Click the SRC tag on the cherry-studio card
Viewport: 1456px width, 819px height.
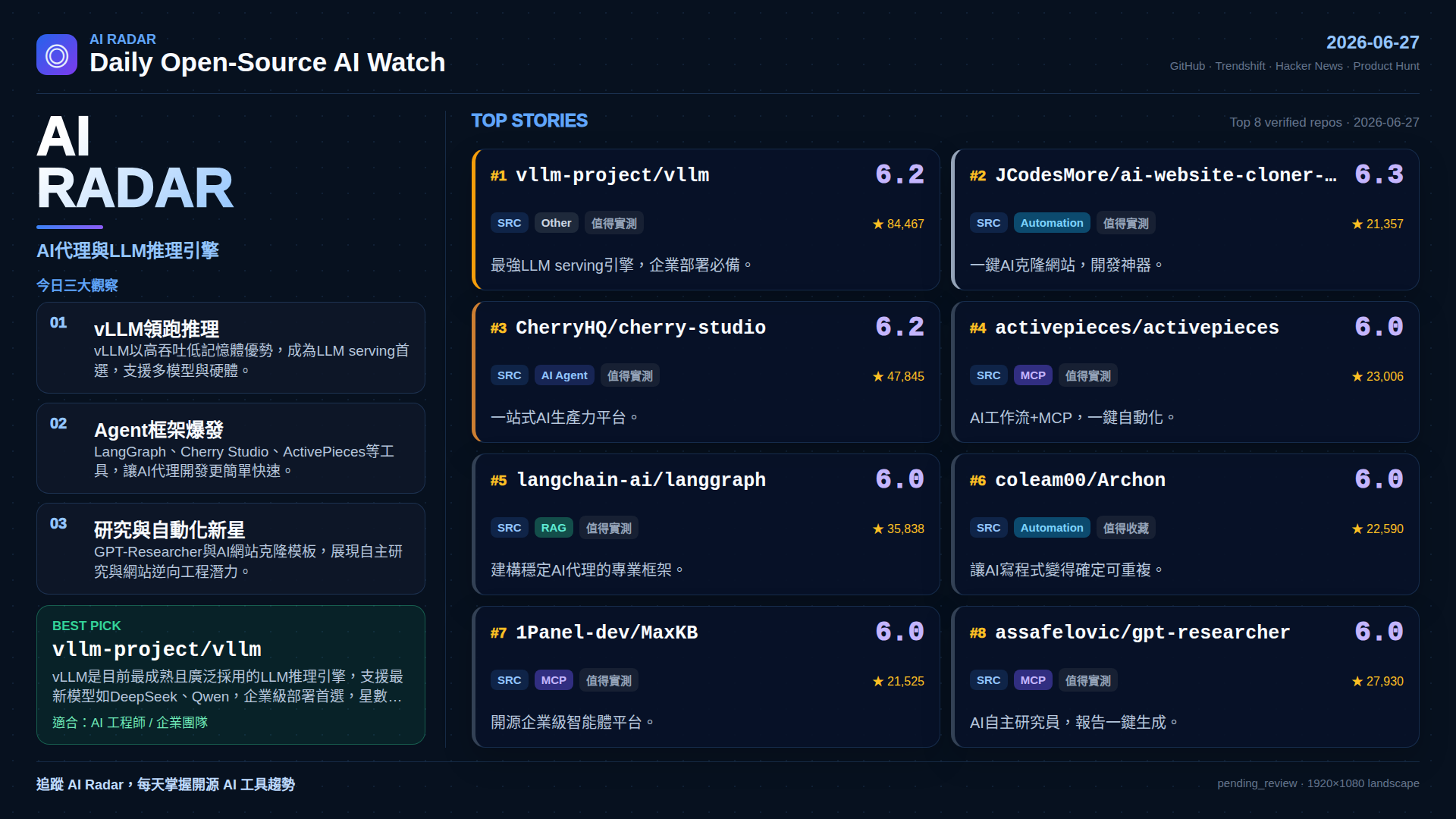(510, 375)
